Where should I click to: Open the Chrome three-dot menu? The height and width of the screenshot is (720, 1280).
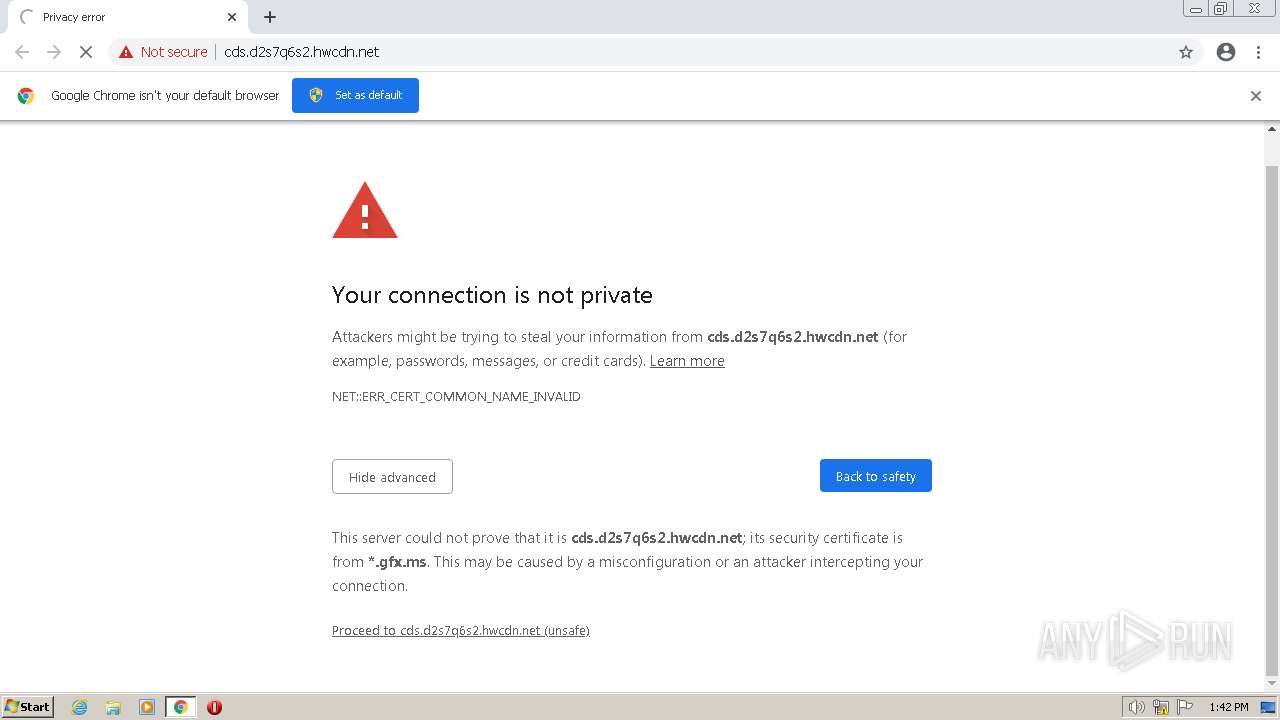point(1258,52)
